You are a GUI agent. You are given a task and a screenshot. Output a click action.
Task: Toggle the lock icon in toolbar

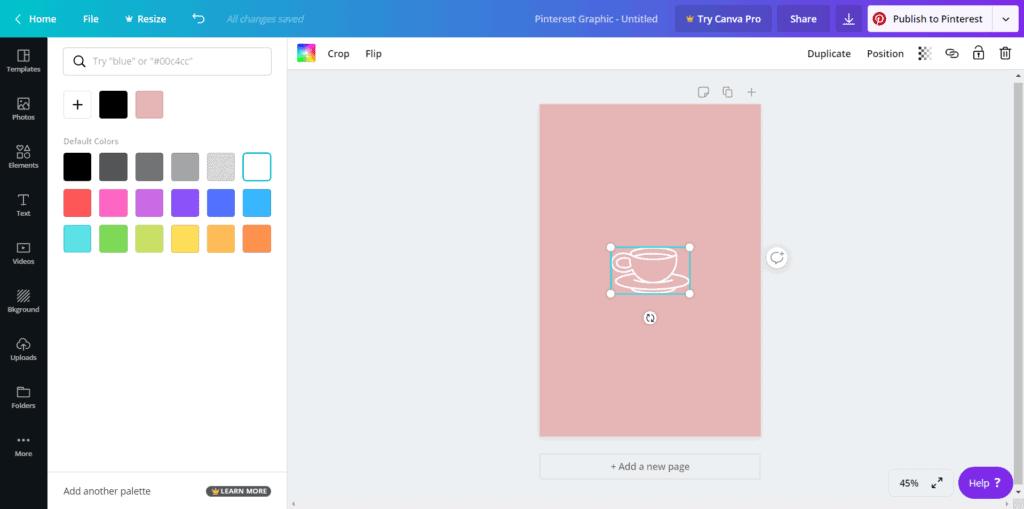point(978,53)
